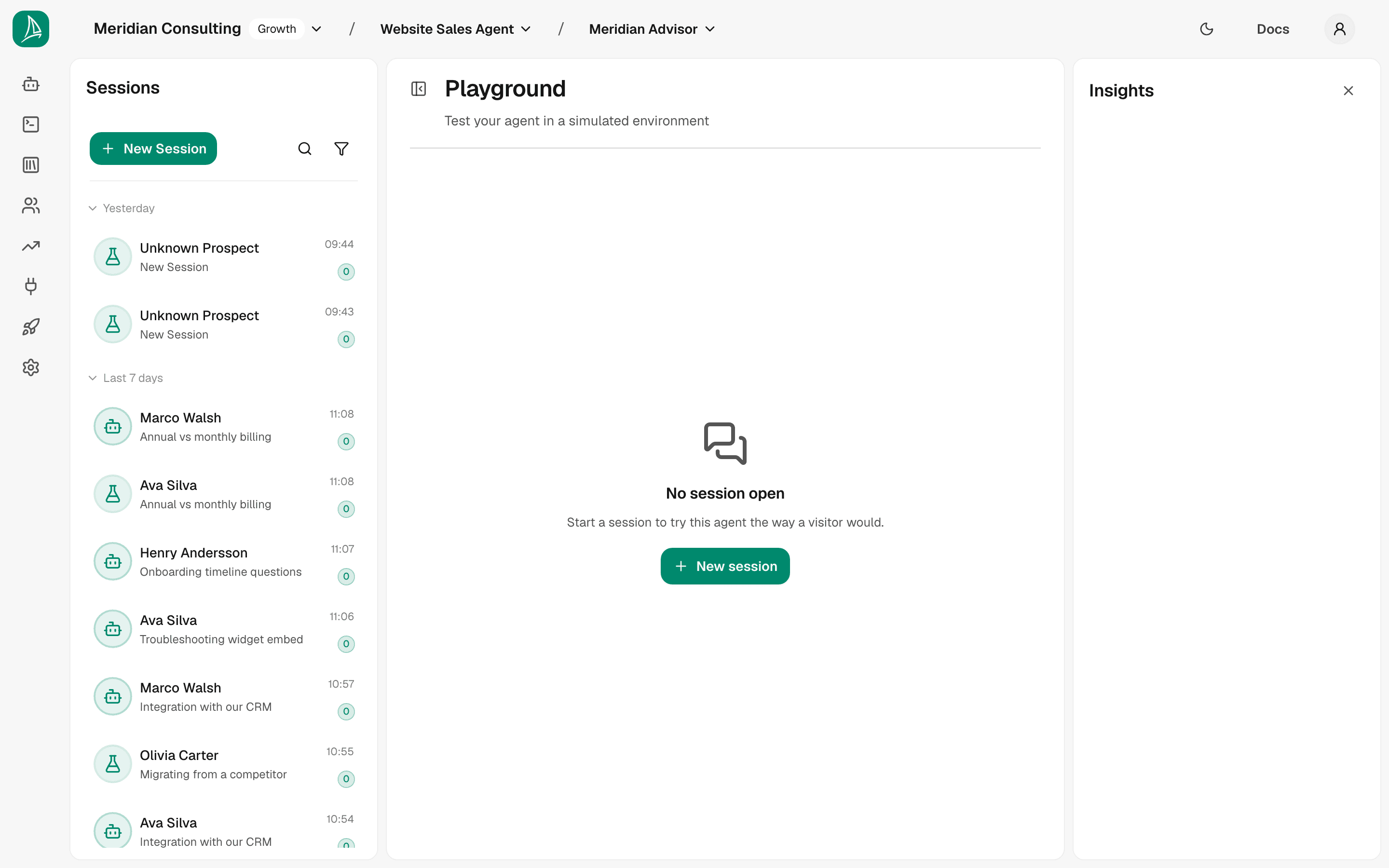Screen dimensions: 1389x868
Task: Collapse the Last 7 days group
Action: (x=125, y=378)
